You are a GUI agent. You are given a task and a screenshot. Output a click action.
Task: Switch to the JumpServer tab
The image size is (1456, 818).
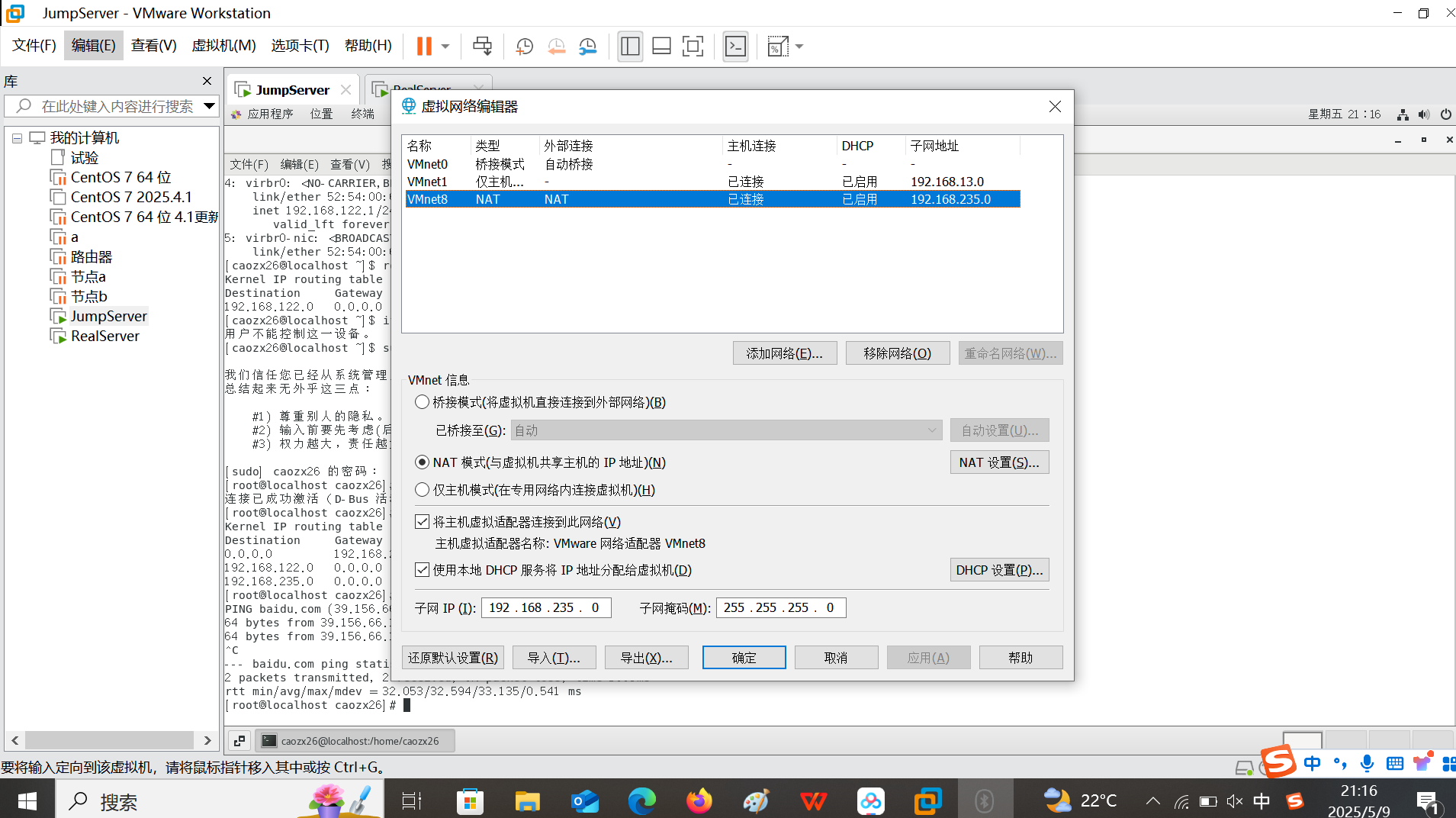coord(292,90)
